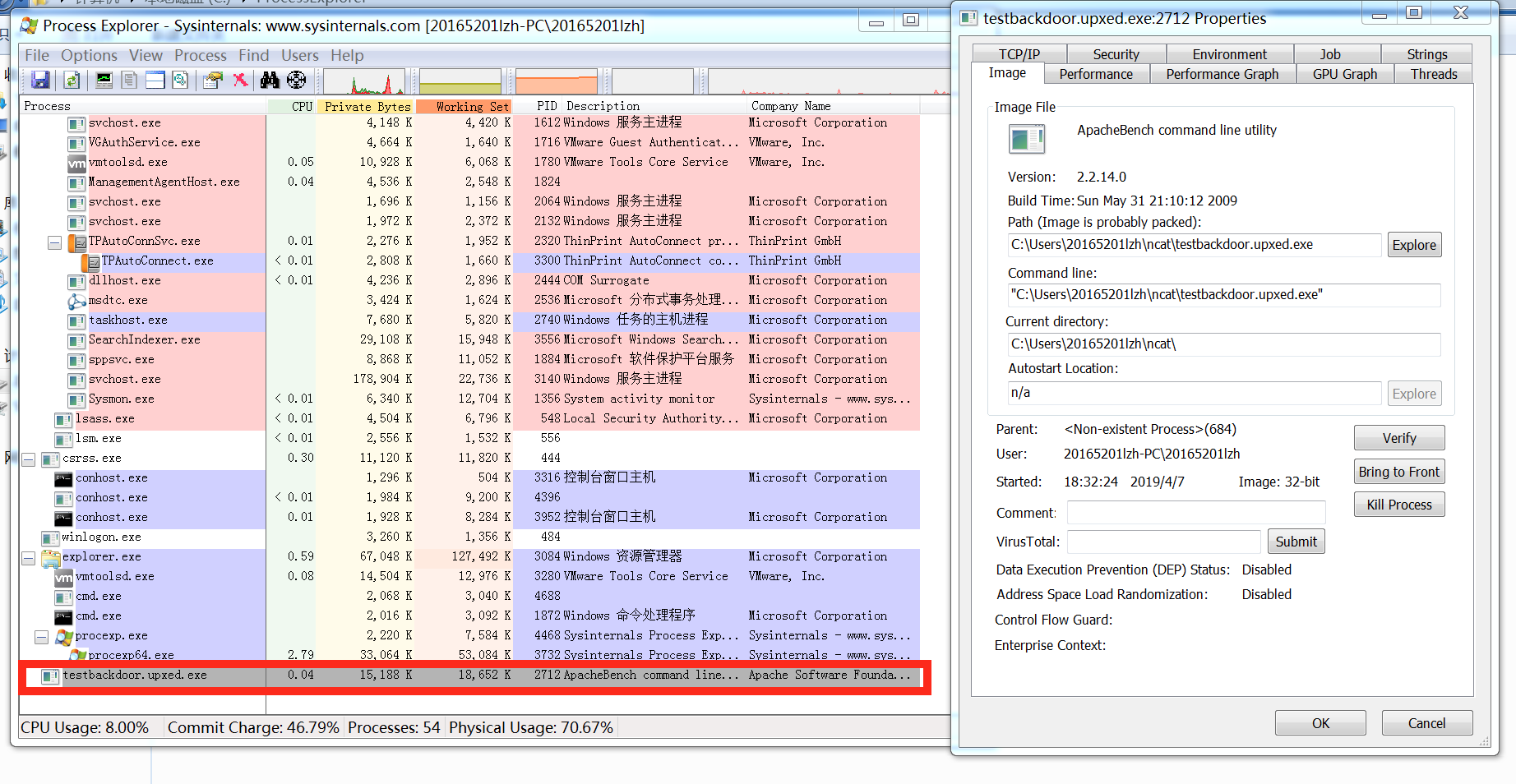Click the conhost.exe icon in PID 3316 row

[x=63, y=478]
